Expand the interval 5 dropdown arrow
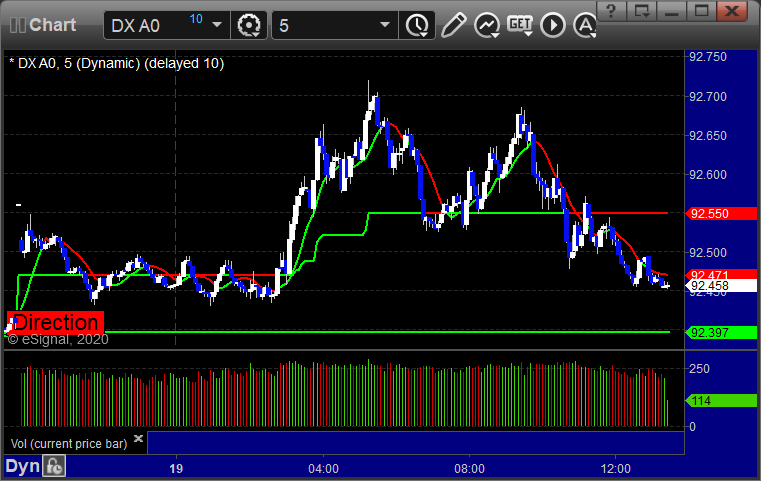The height and width of the screenshot is (481, 761). pyautogui.click(x=385, y=25)
